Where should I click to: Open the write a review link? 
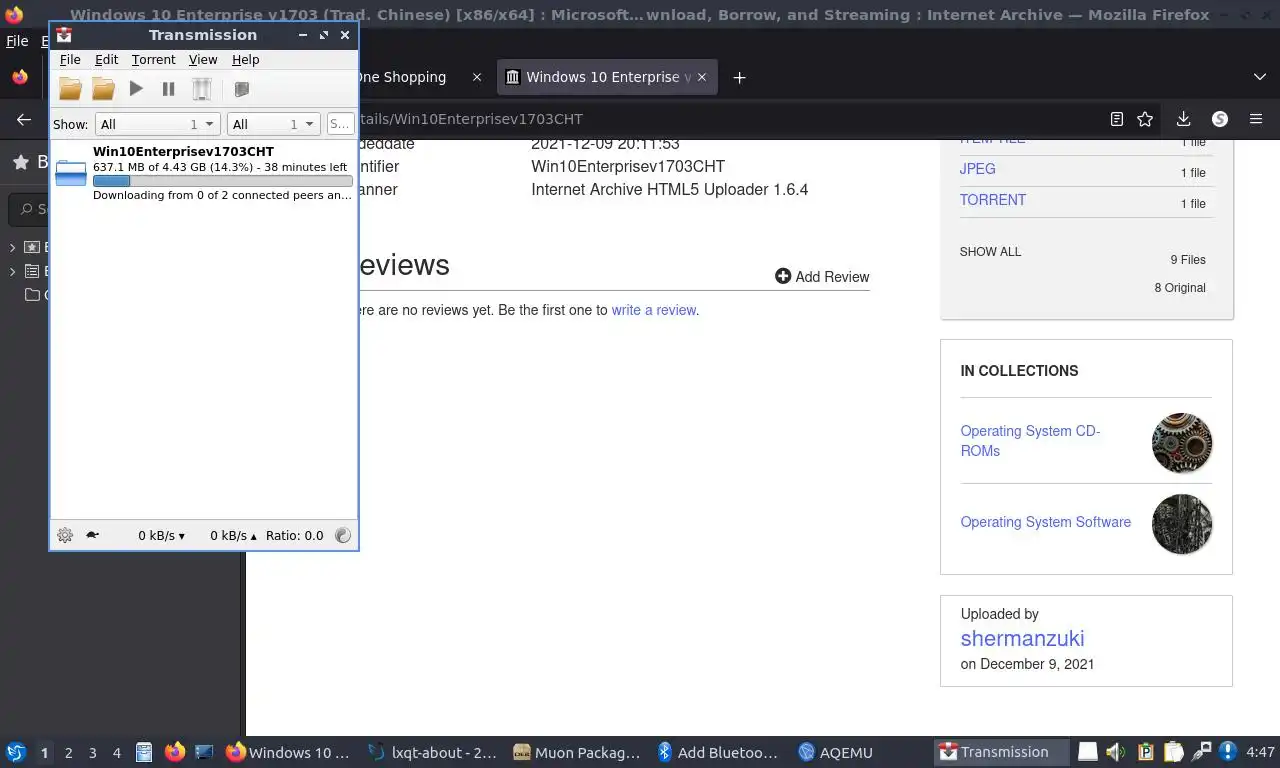coord(653,310)
